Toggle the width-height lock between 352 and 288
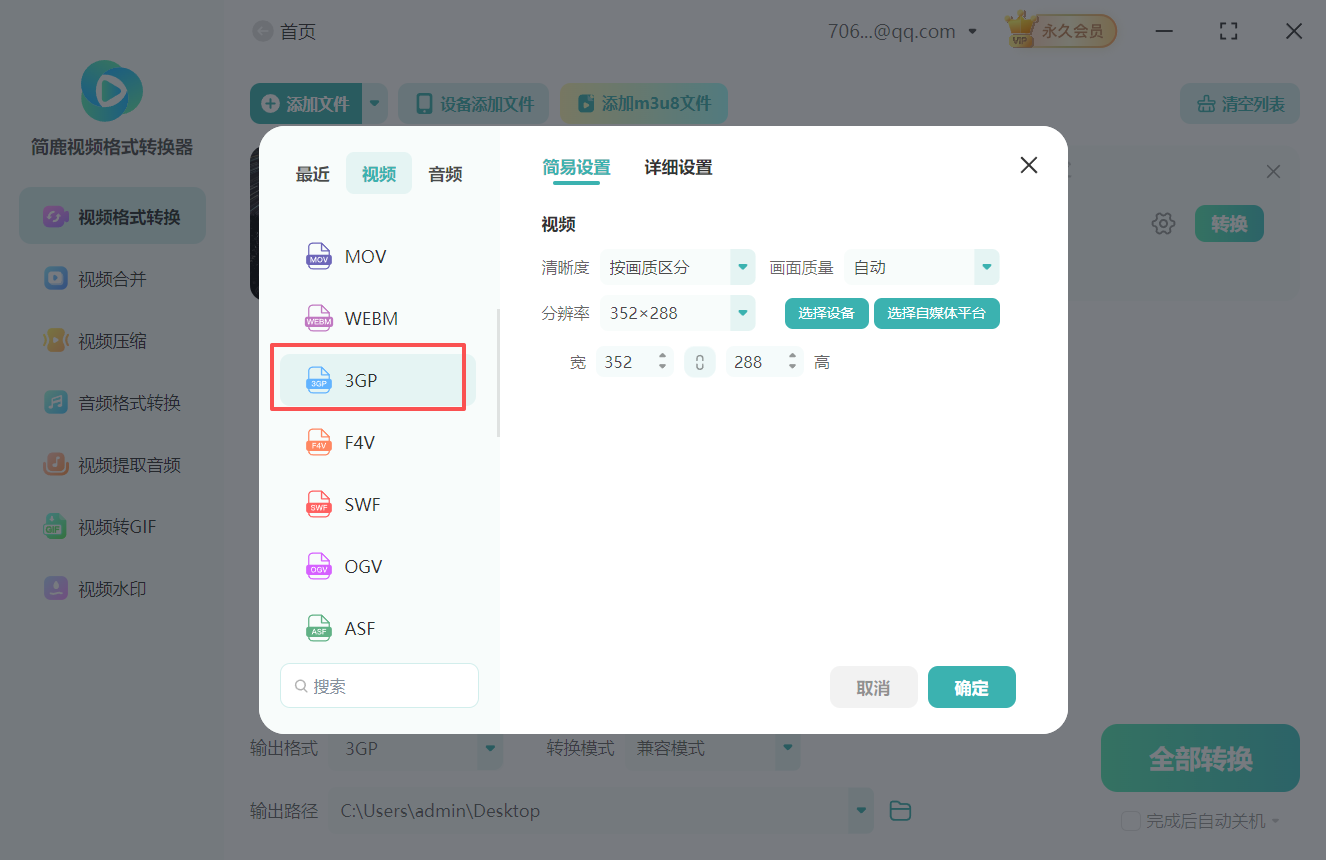1326x860 pixels. (699, 361)
